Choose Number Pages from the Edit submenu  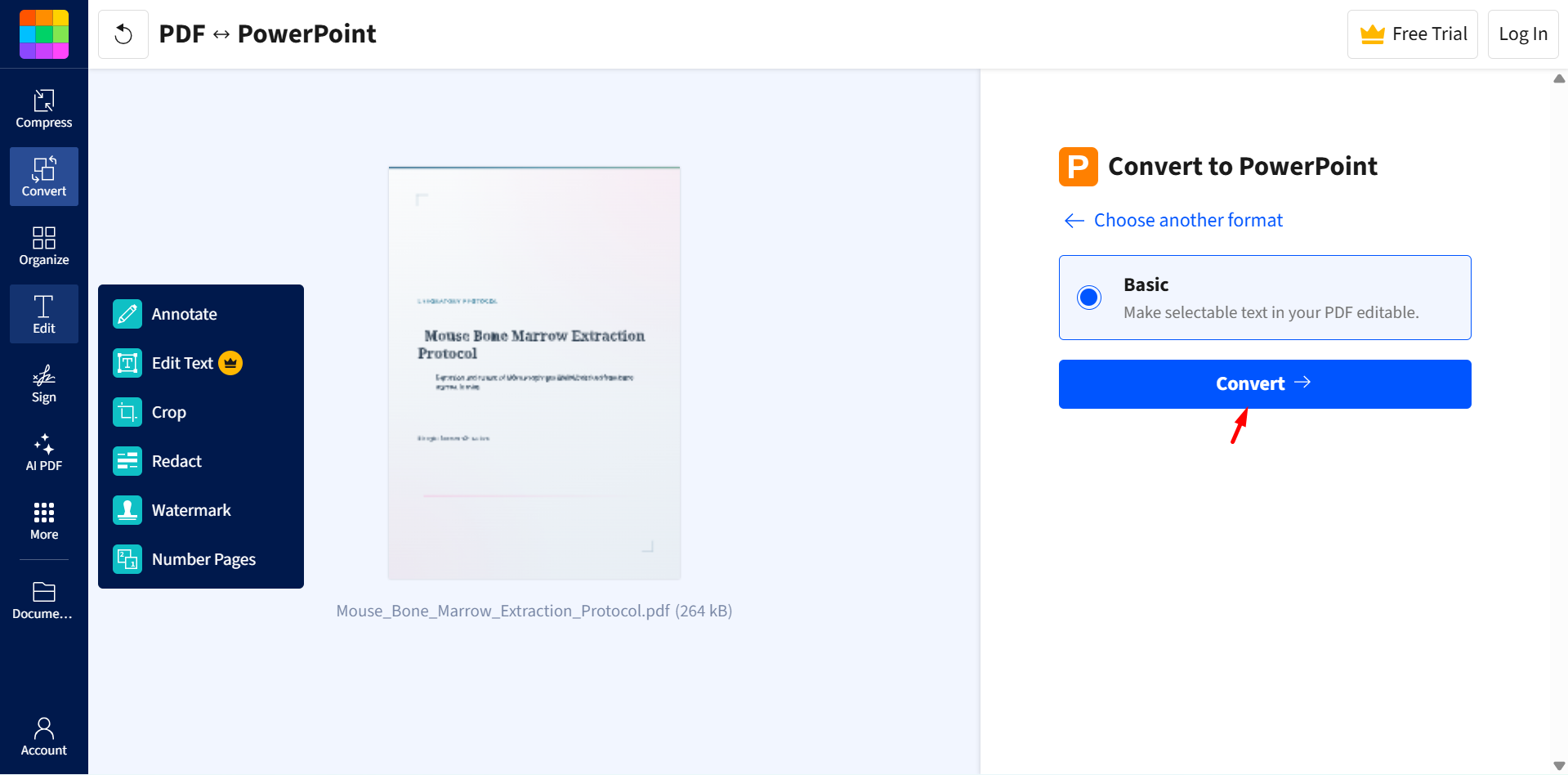(201, 559)
